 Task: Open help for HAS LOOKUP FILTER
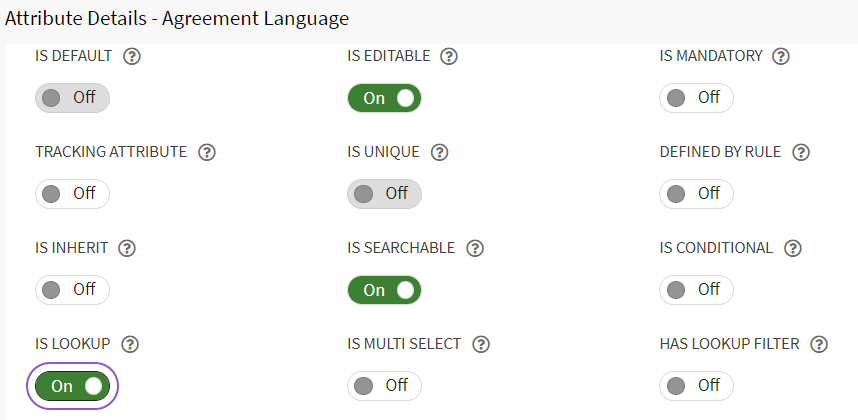click(x=819, y=344)
